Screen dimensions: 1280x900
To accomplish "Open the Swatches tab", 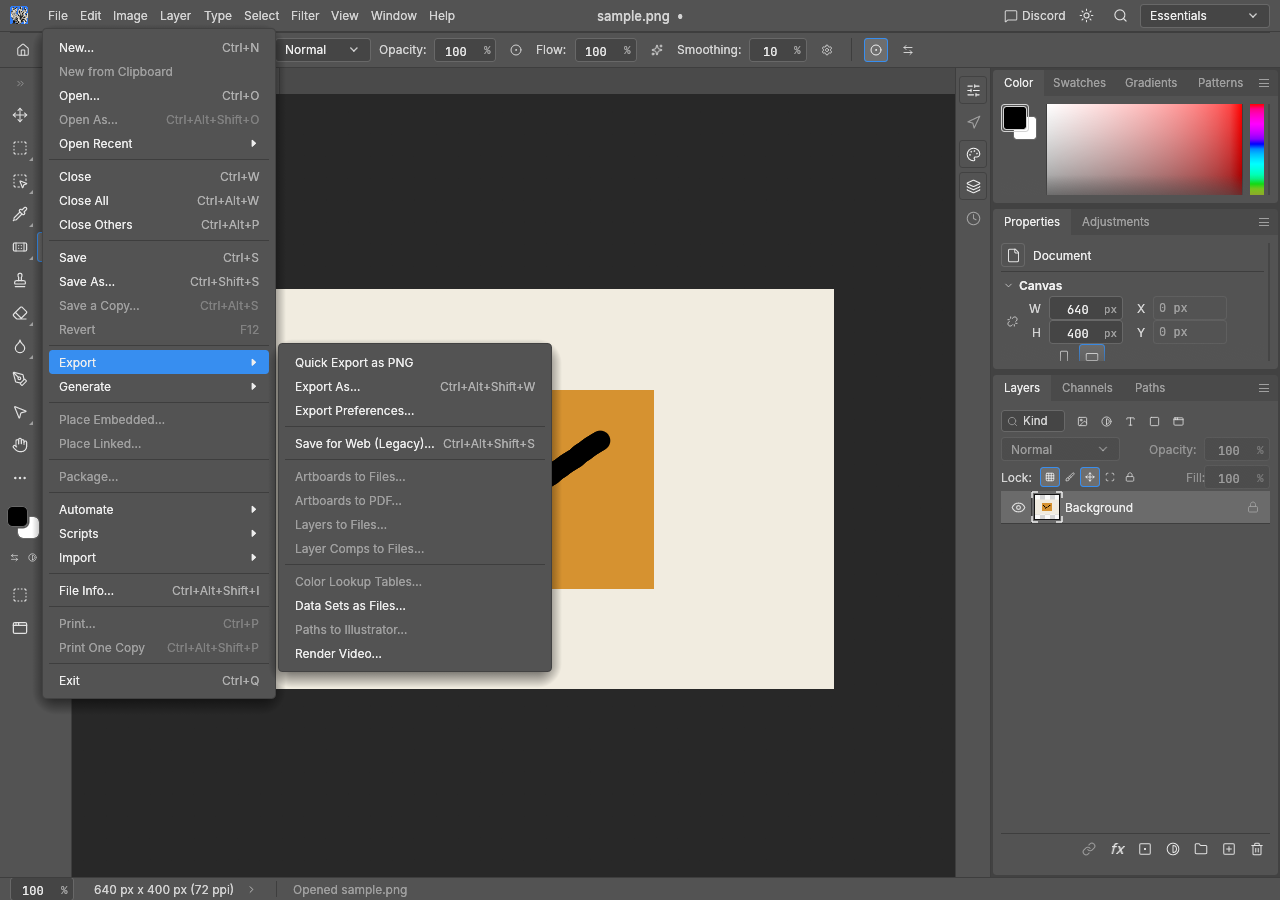I will point(1079,83).
